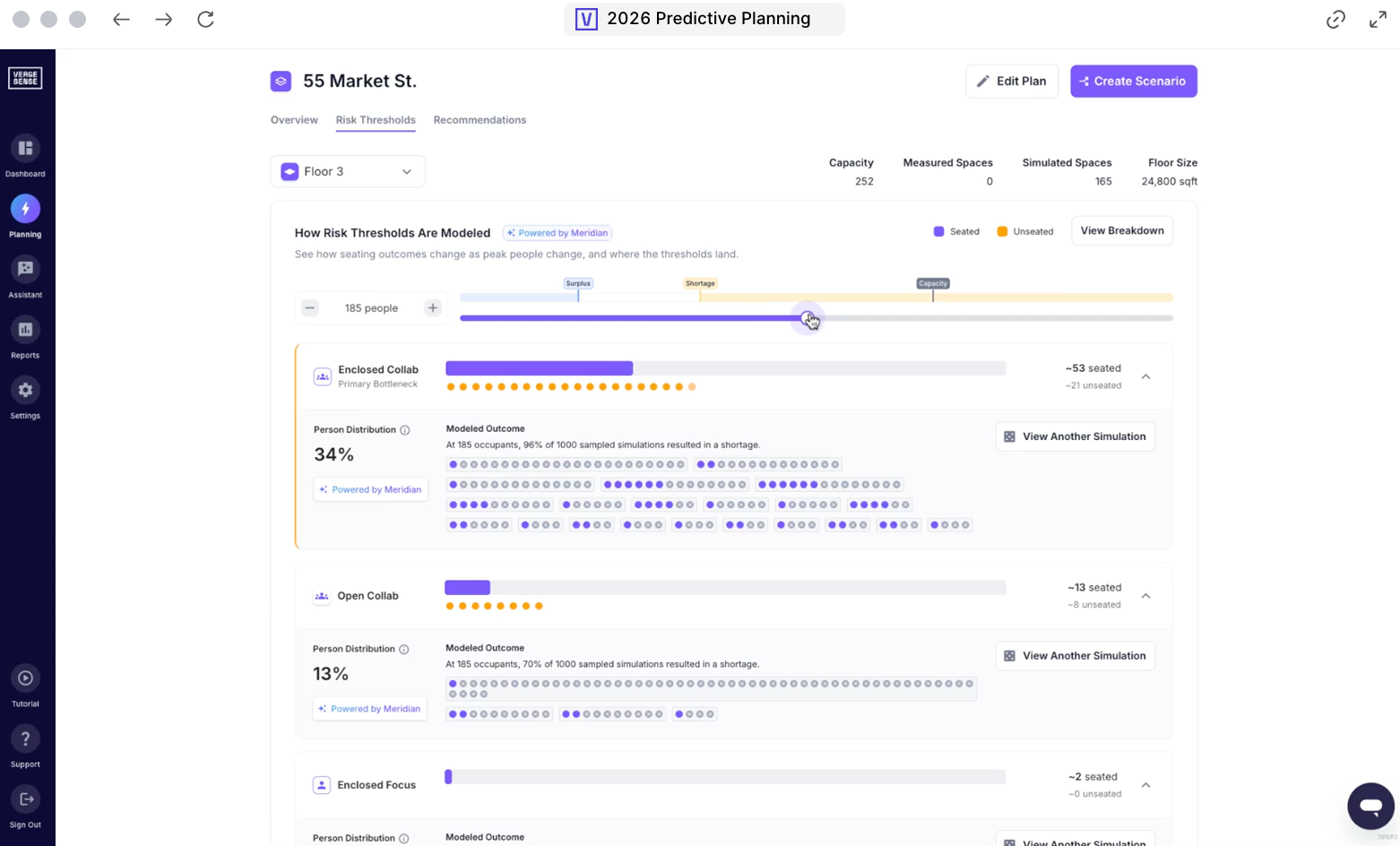The height and width of the screenshot is (846, 1400).
Task: Click the 185 people input field
Action: (x=371, y=307)
